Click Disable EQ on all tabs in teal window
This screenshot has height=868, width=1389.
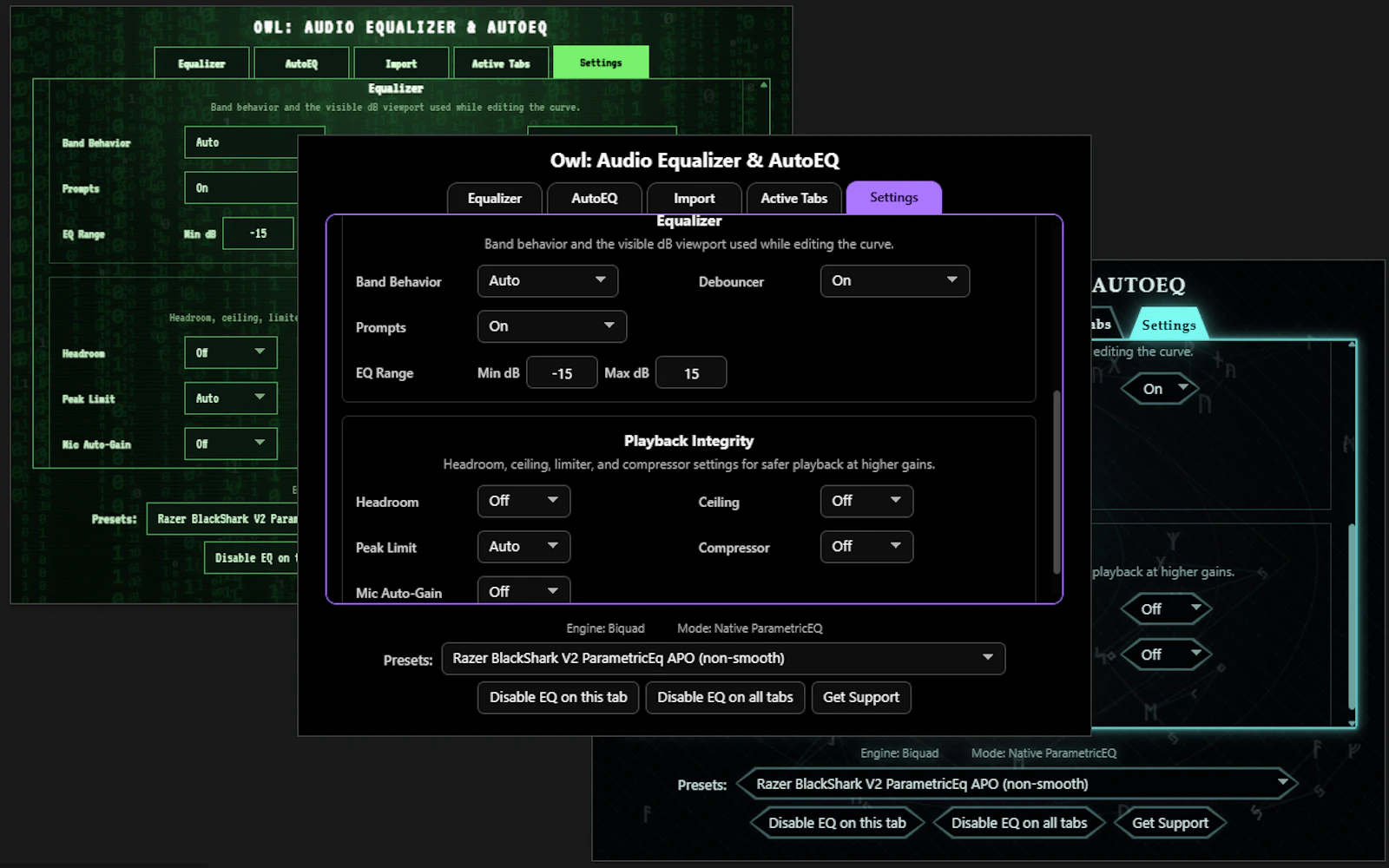[x=1019, y=823]
